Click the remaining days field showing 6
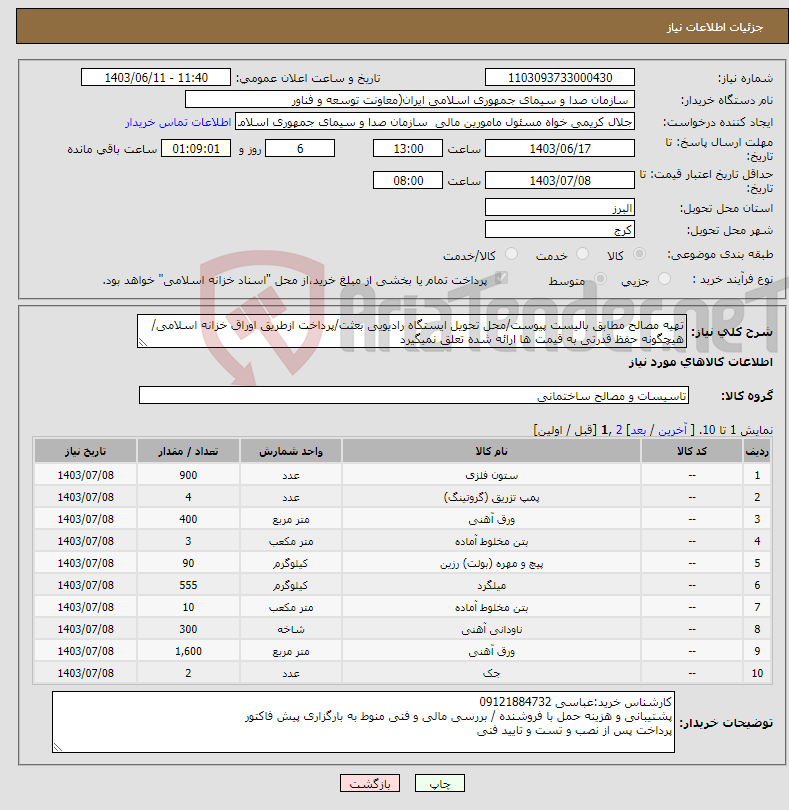Viewport: 789px width, 810px height. tap(300, 148)
